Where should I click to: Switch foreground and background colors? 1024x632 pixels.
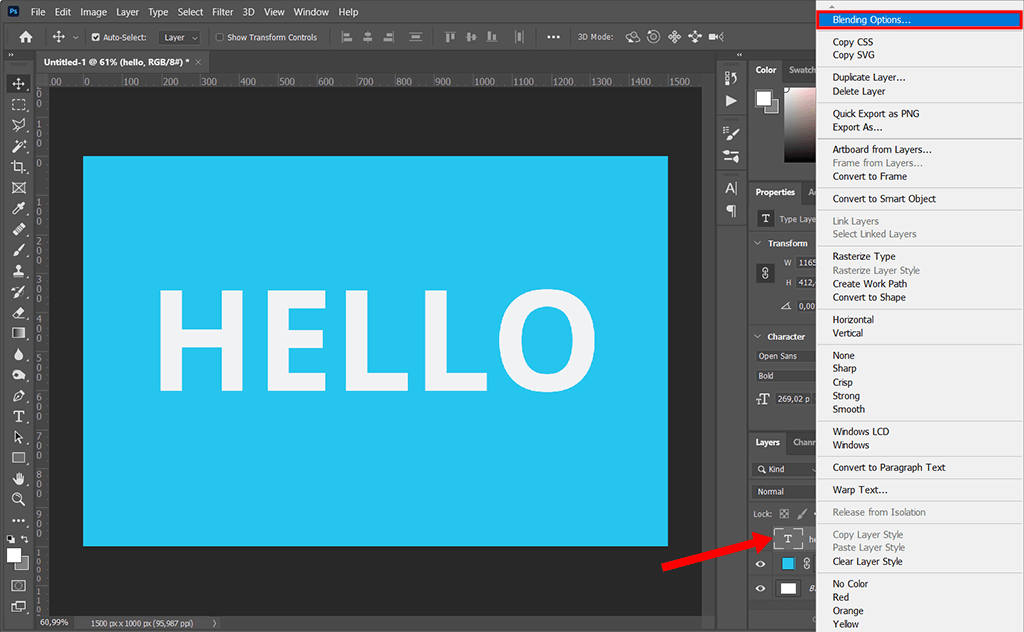point(24,539)
